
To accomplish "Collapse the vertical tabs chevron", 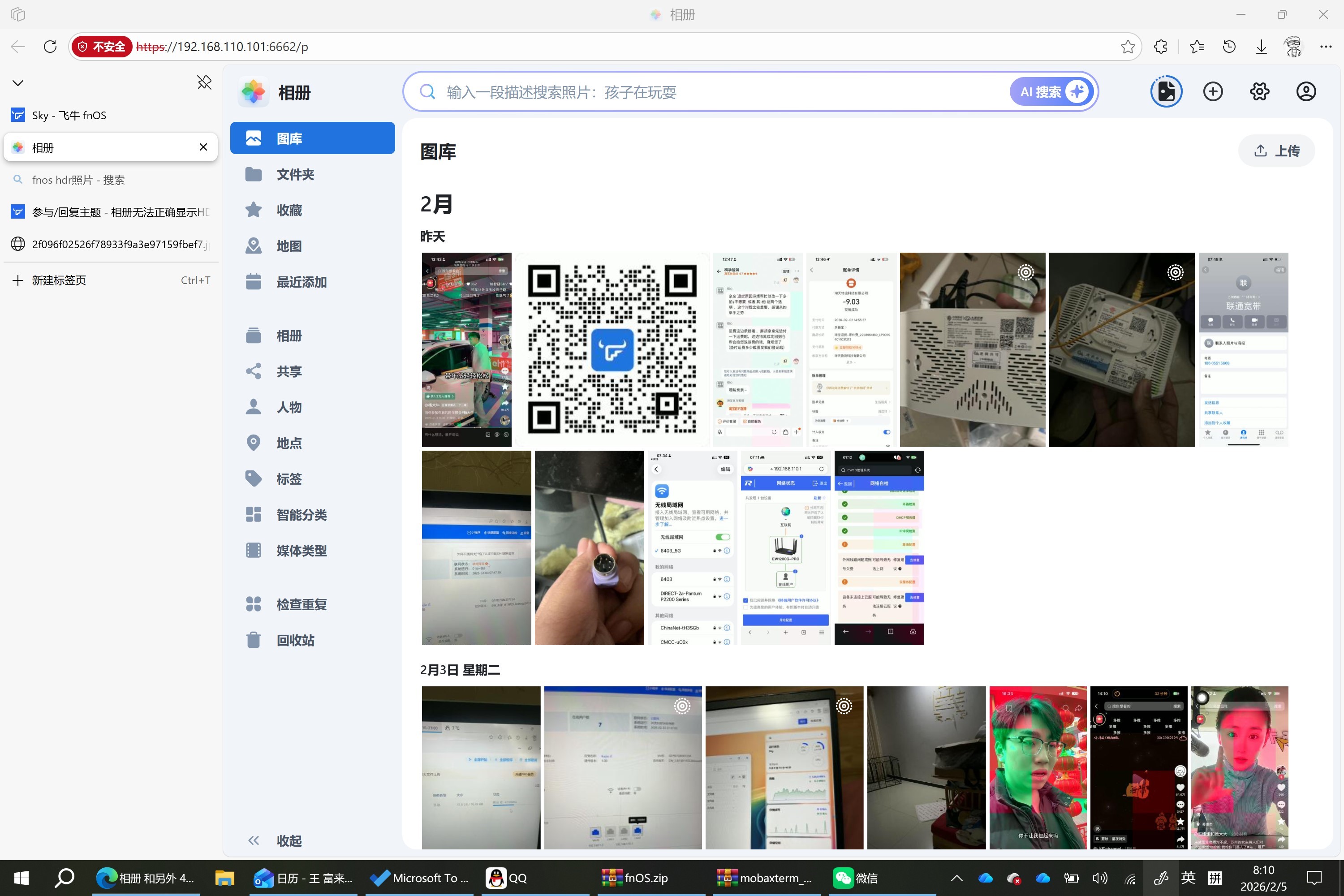I will coord(18,83).
